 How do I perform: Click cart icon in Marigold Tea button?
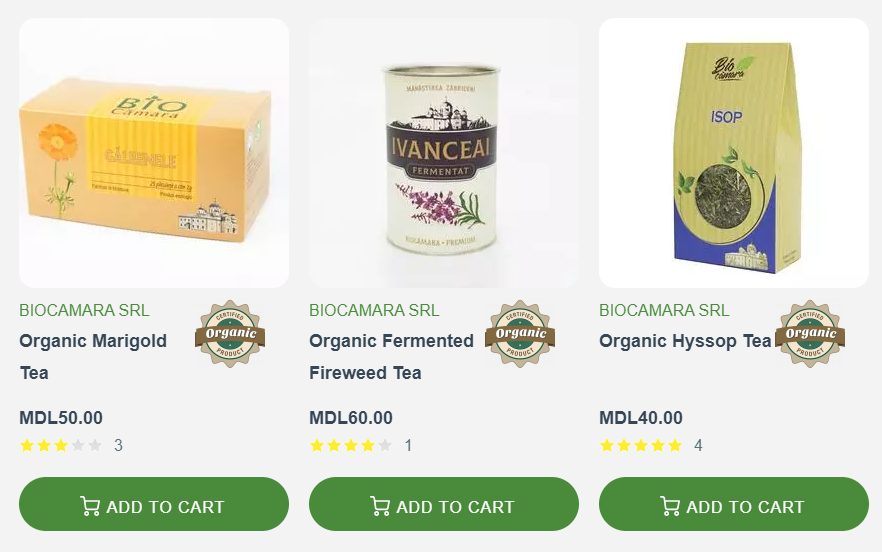pyautogui.click(x=90, y=506)
